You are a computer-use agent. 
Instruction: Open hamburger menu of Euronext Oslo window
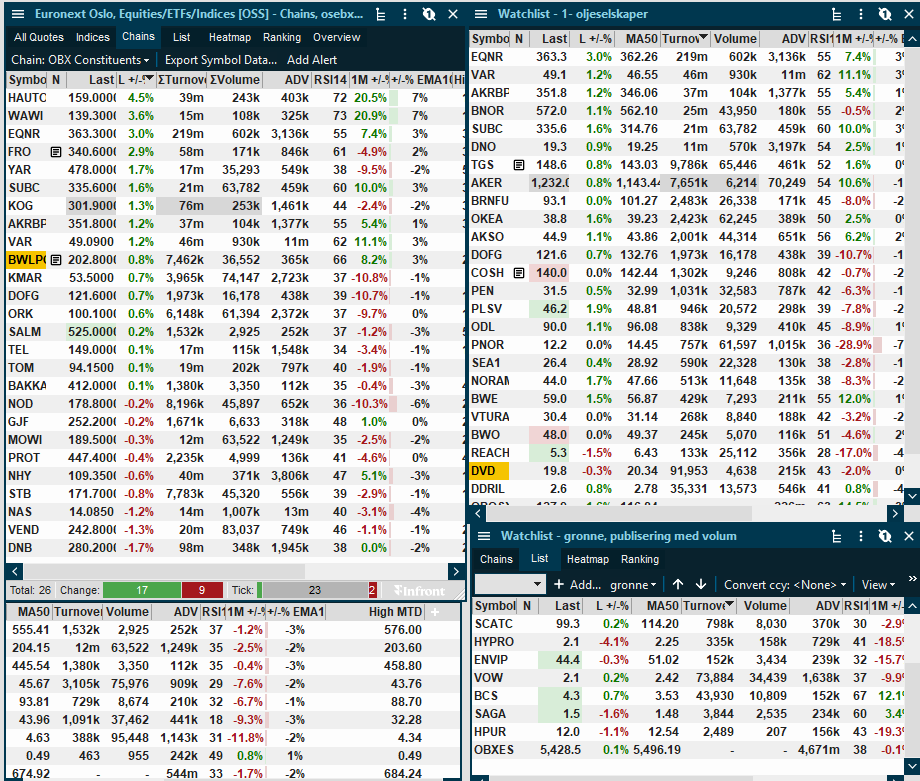[x=18, y=14]
